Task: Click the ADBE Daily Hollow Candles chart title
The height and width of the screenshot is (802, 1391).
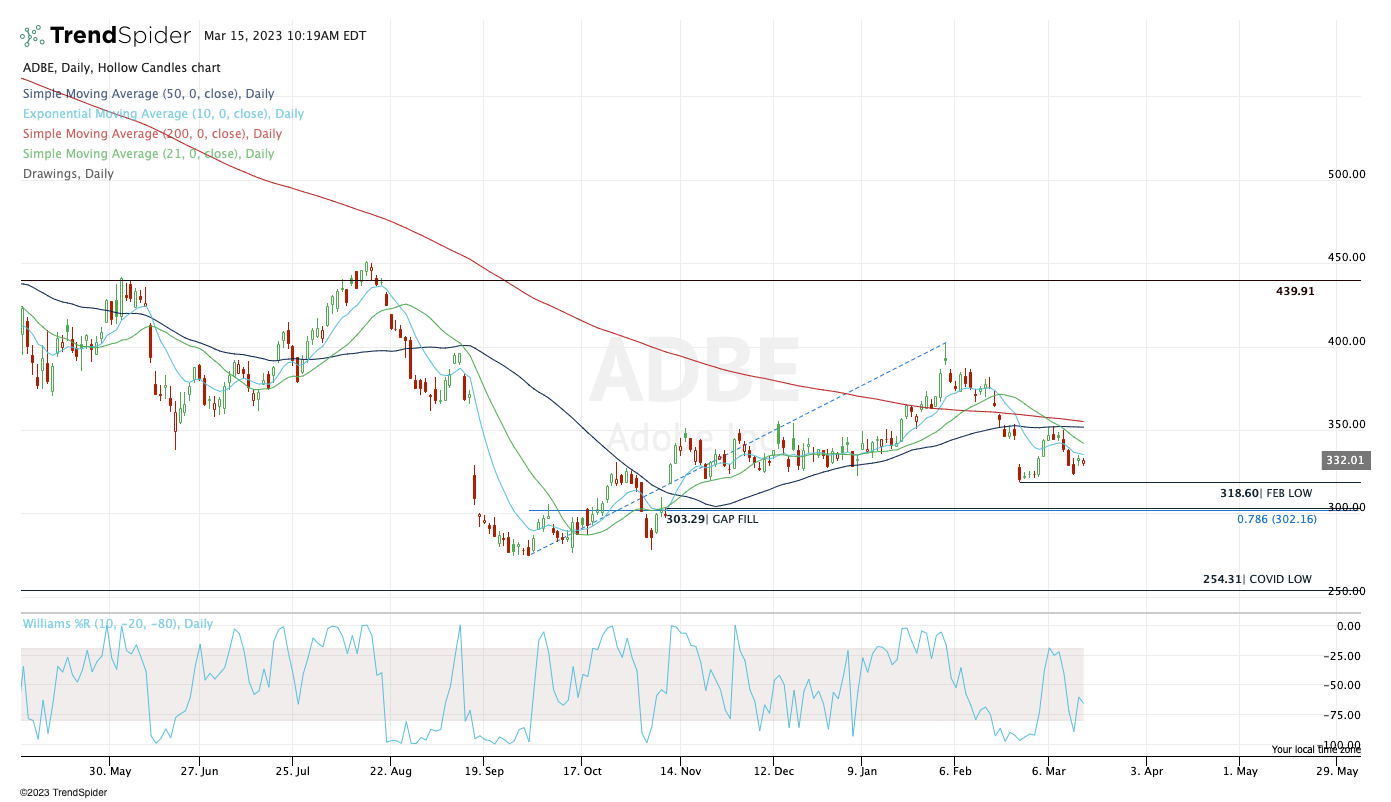Action: tap(121, 68)
